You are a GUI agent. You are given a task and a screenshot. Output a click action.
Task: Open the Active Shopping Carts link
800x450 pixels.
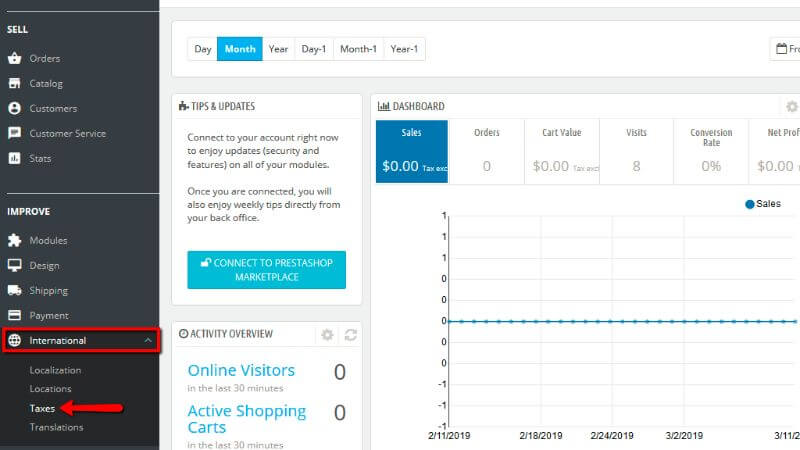click(x=247, y=419)
